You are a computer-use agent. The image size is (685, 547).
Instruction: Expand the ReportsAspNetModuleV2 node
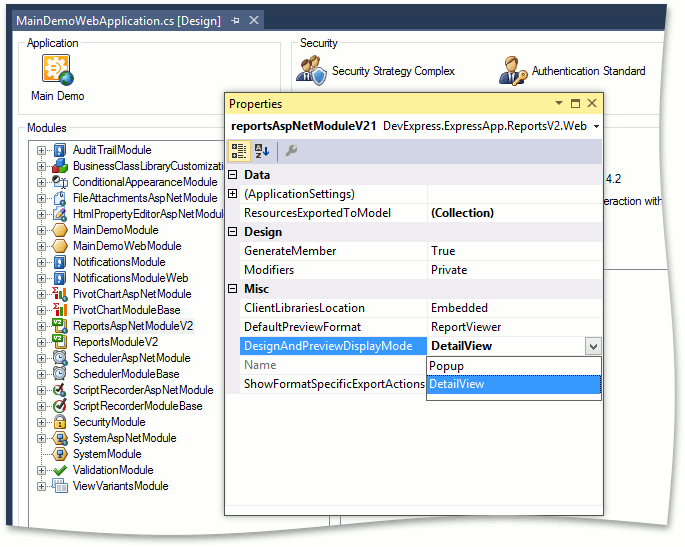tap(41, 326)
